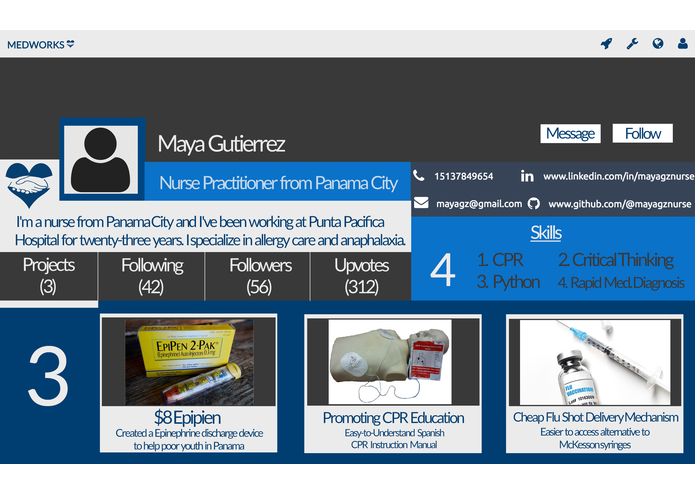Select the Projects (3) tab
This screenshot has height=494, width=695.
[x=49, y=276]
